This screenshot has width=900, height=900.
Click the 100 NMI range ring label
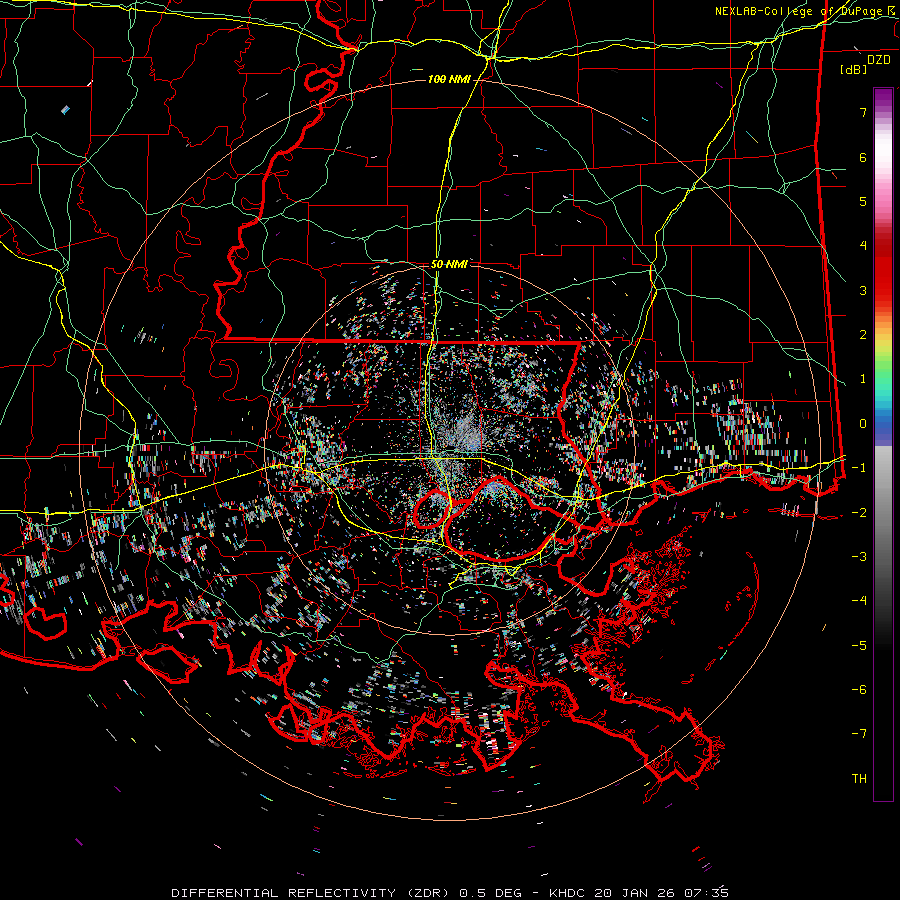449,79
